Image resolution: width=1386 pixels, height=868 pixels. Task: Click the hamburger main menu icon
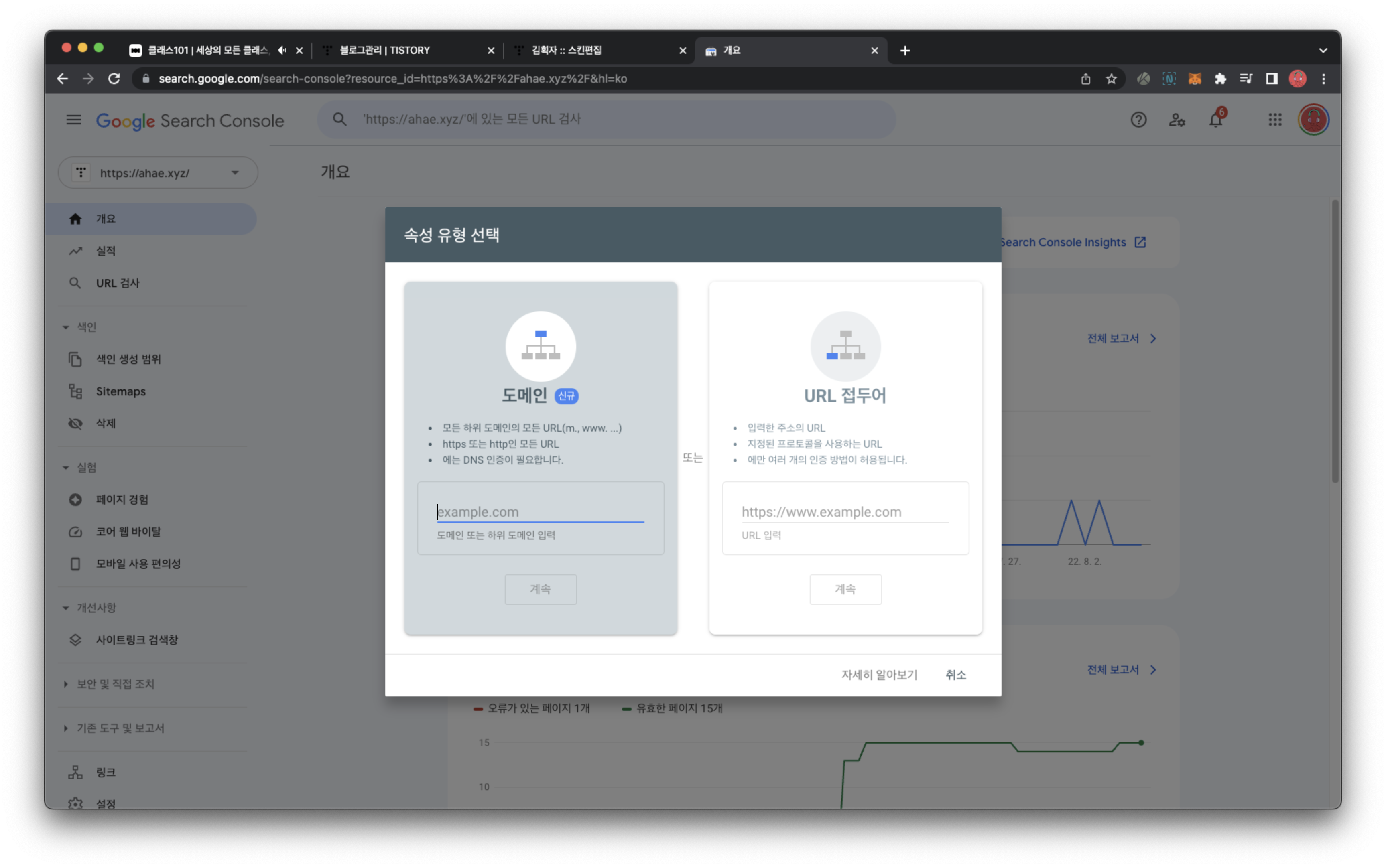(x=73, y=120)
